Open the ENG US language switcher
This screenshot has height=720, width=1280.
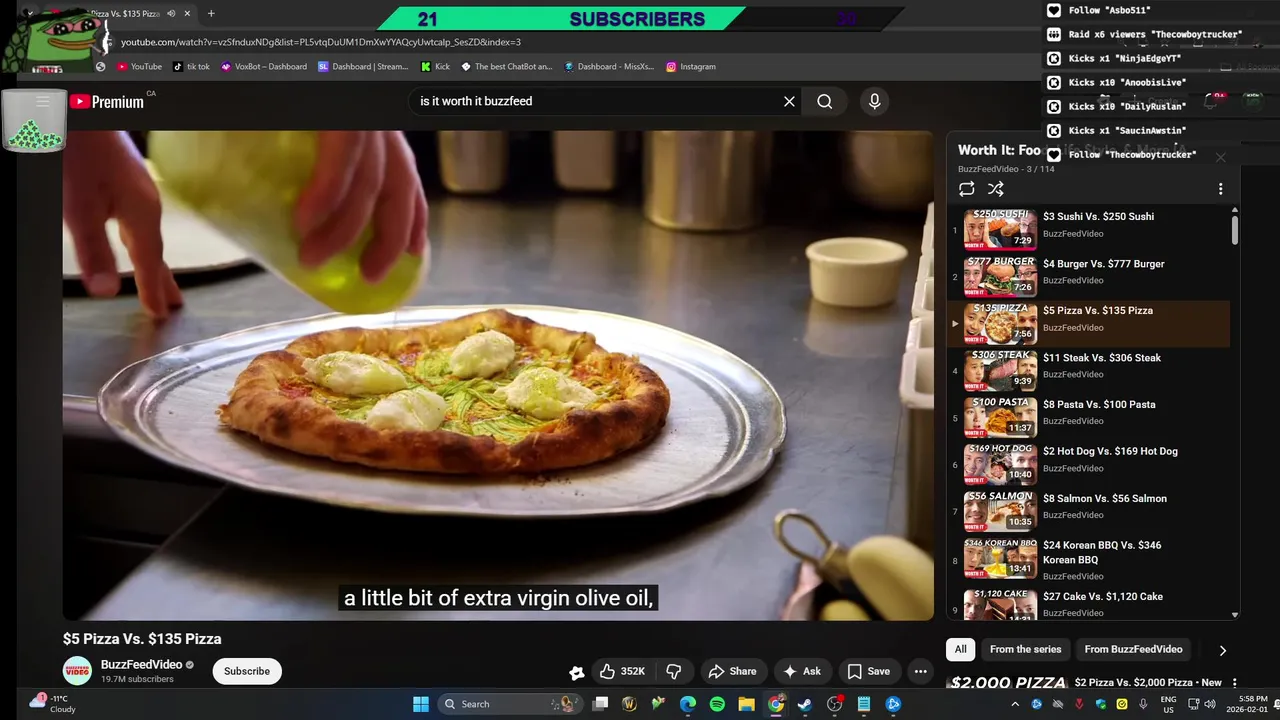pos(1168,704)
